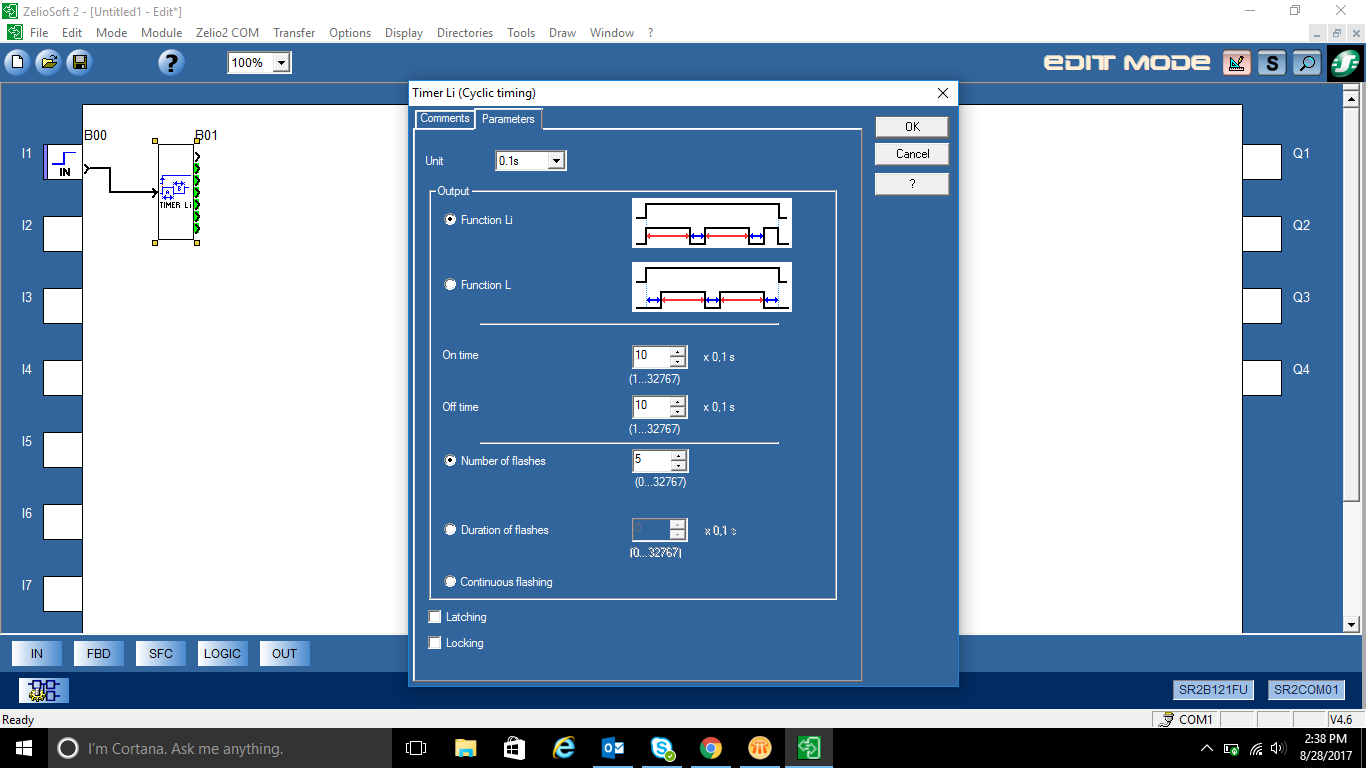Click the New file toolbar icon
This screenshot has height=768, width=1366.
click(17, 62)
